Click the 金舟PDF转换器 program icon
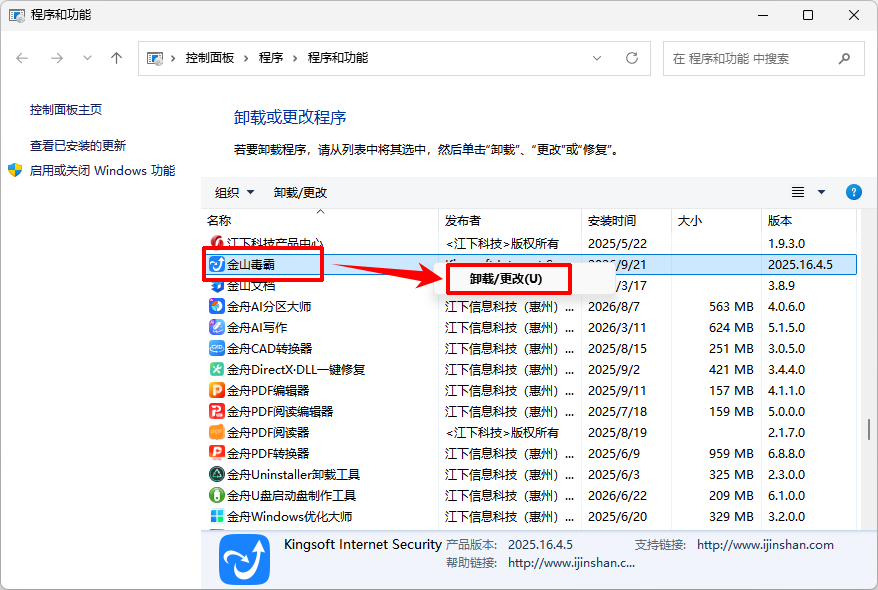Image resolution: width=878 pixels, height=590 pixels. tap(216, 453)
